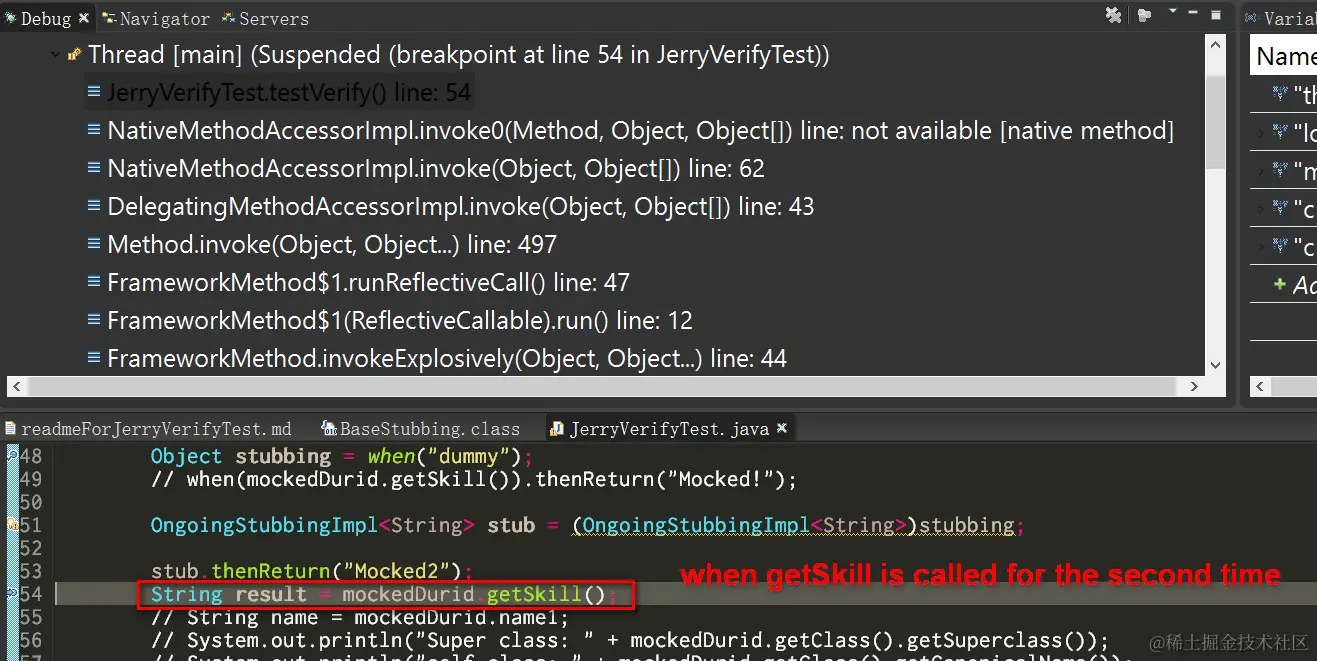The height and width of the screenshot is (661, 1317).
Task: Open the readmeForJerryVerifyTest.md editor tab
Action: tap(149, 429)
